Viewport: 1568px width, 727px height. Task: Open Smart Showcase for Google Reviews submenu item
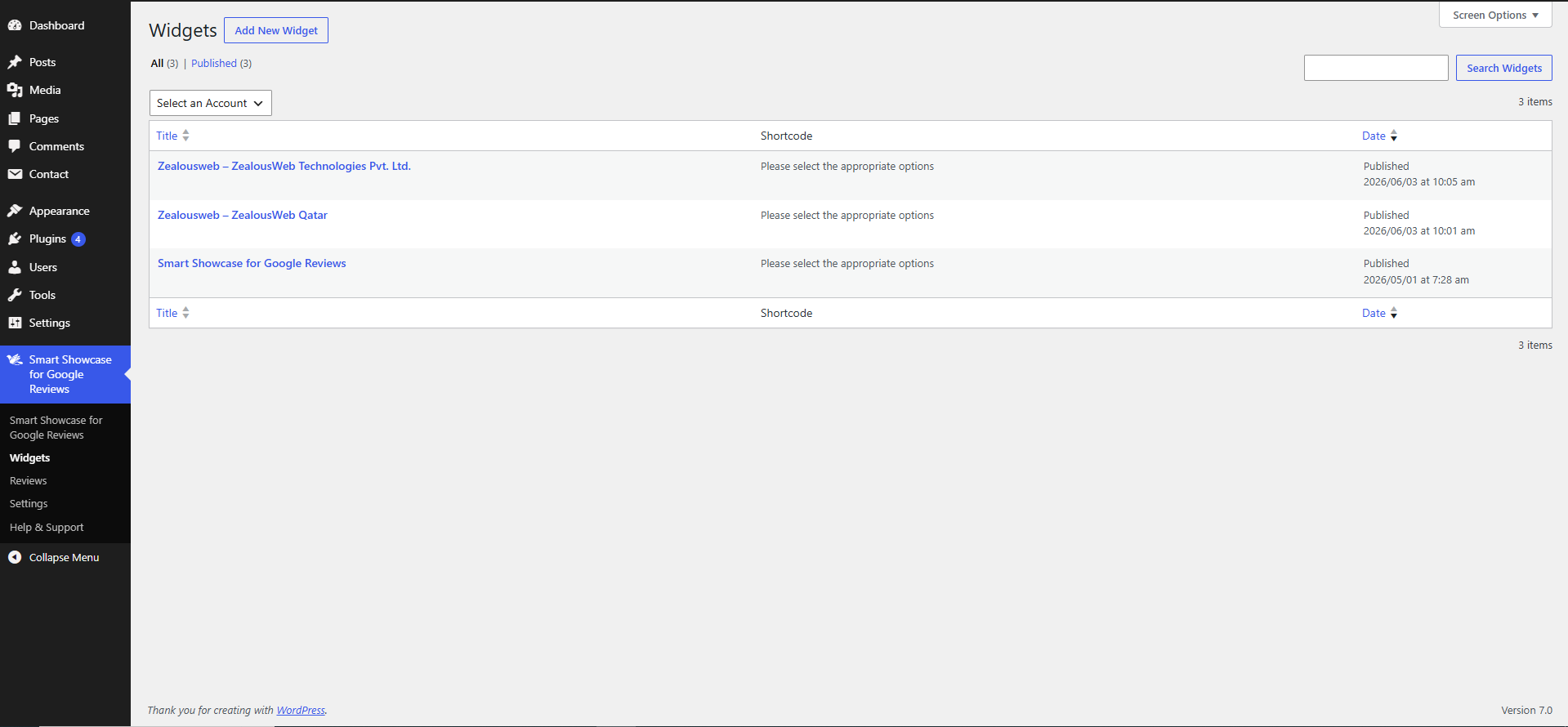(56, 427)
